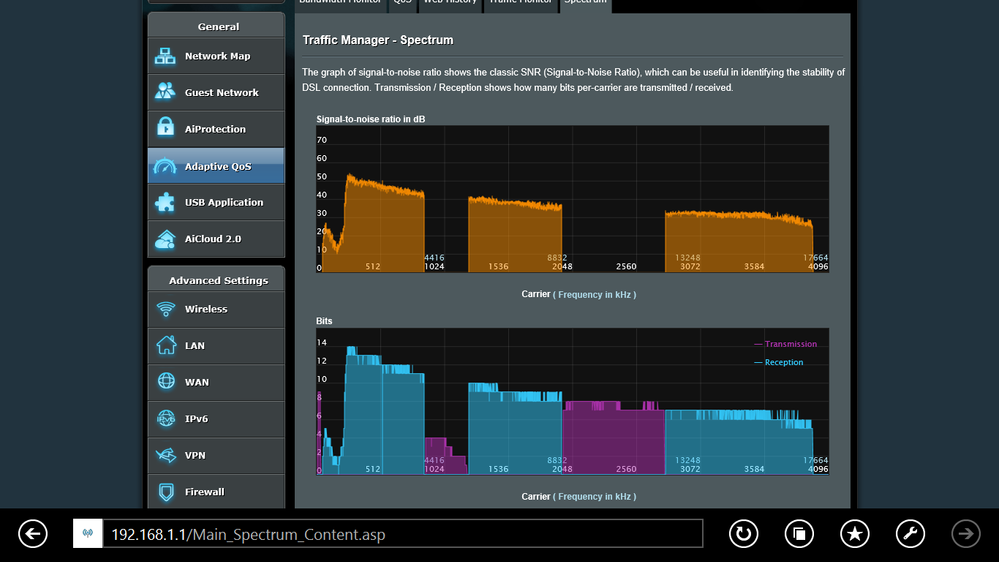Open the QoS tab
The height and width of the screenshot is (562, 999).
(402, 4)
